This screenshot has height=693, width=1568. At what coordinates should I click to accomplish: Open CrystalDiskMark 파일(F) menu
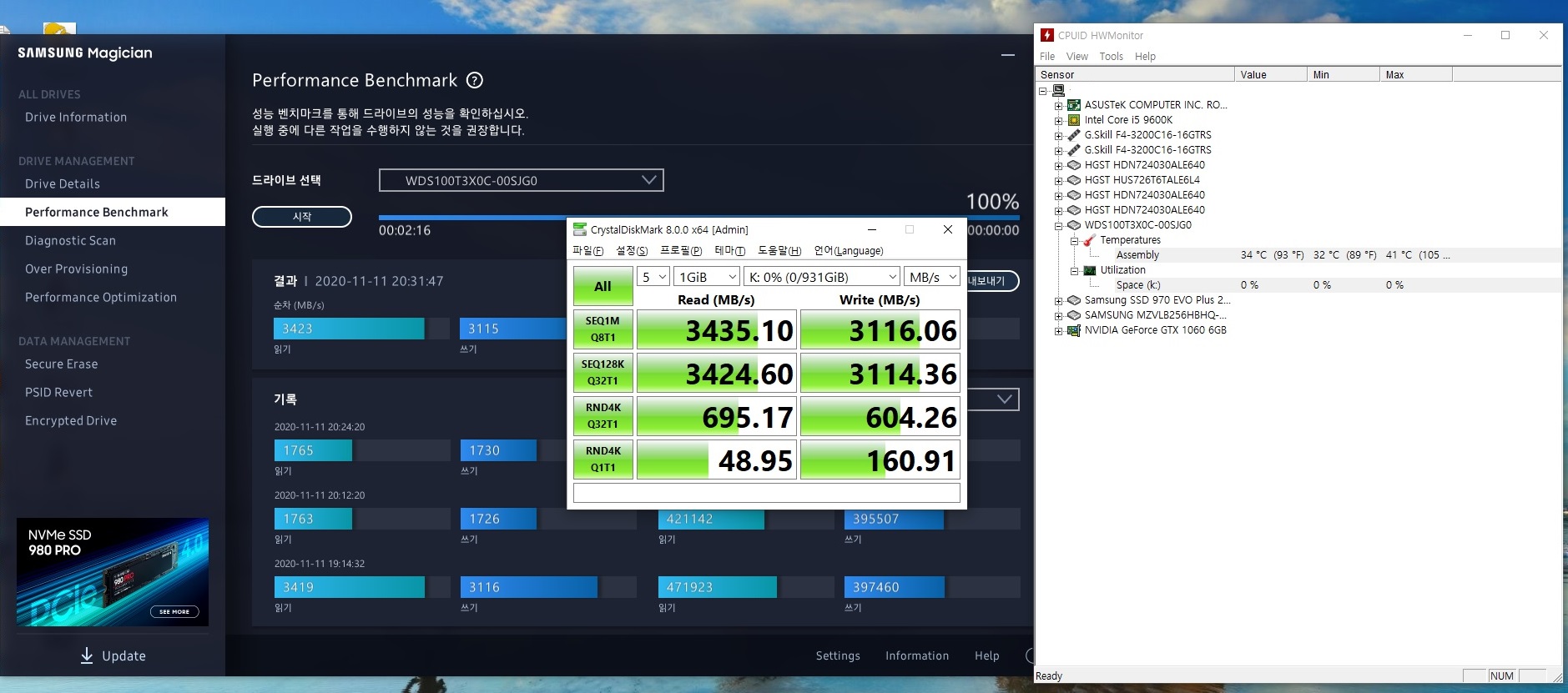[x=587, y=251]
